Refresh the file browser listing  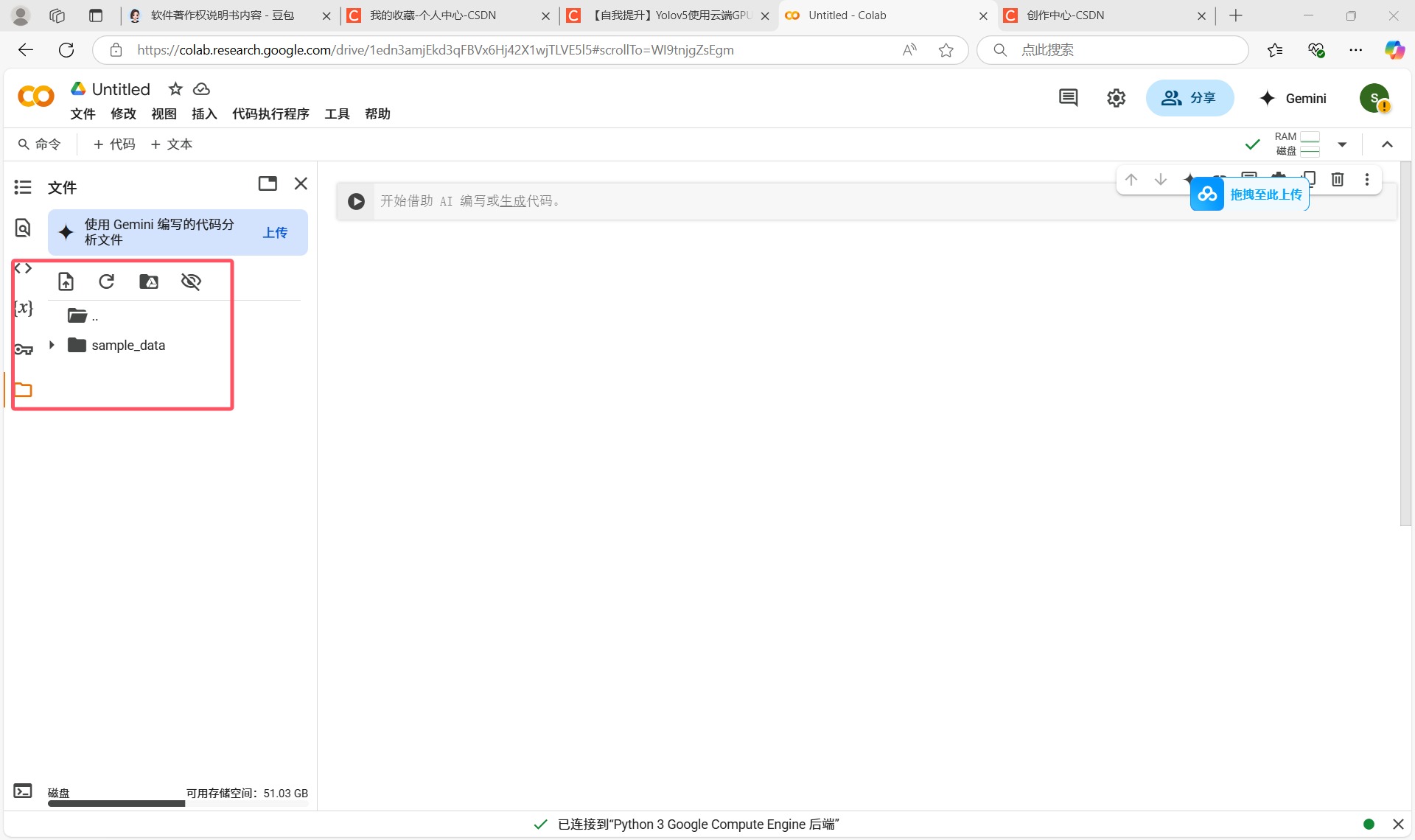107,281
